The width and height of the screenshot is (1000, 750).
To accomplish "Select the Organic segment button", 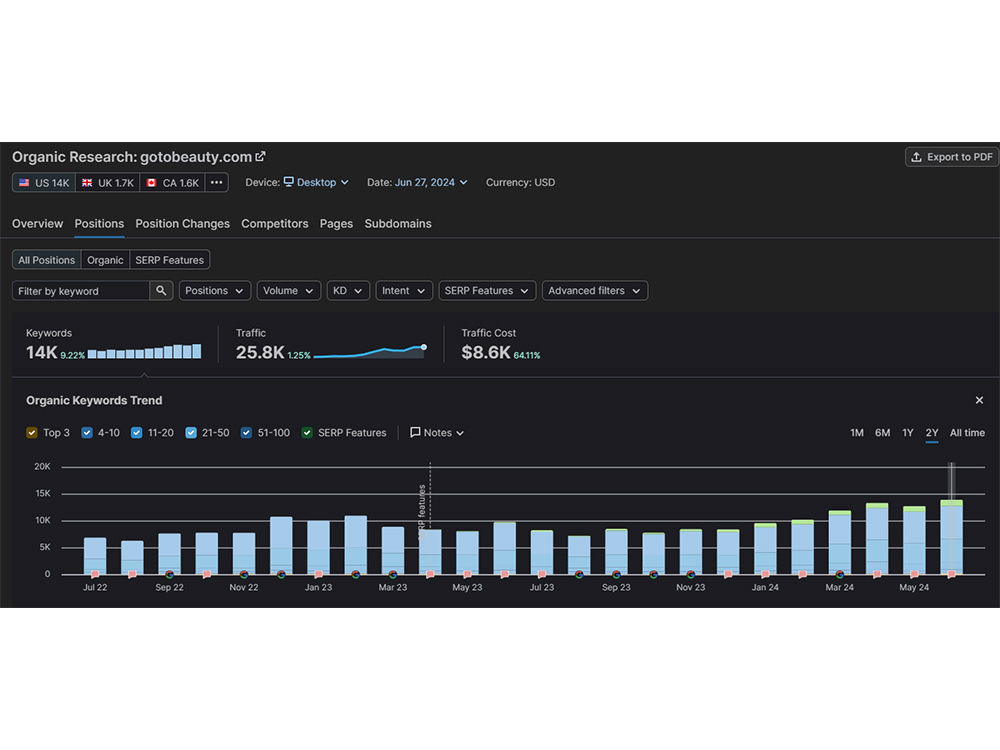I will (105, 260).
